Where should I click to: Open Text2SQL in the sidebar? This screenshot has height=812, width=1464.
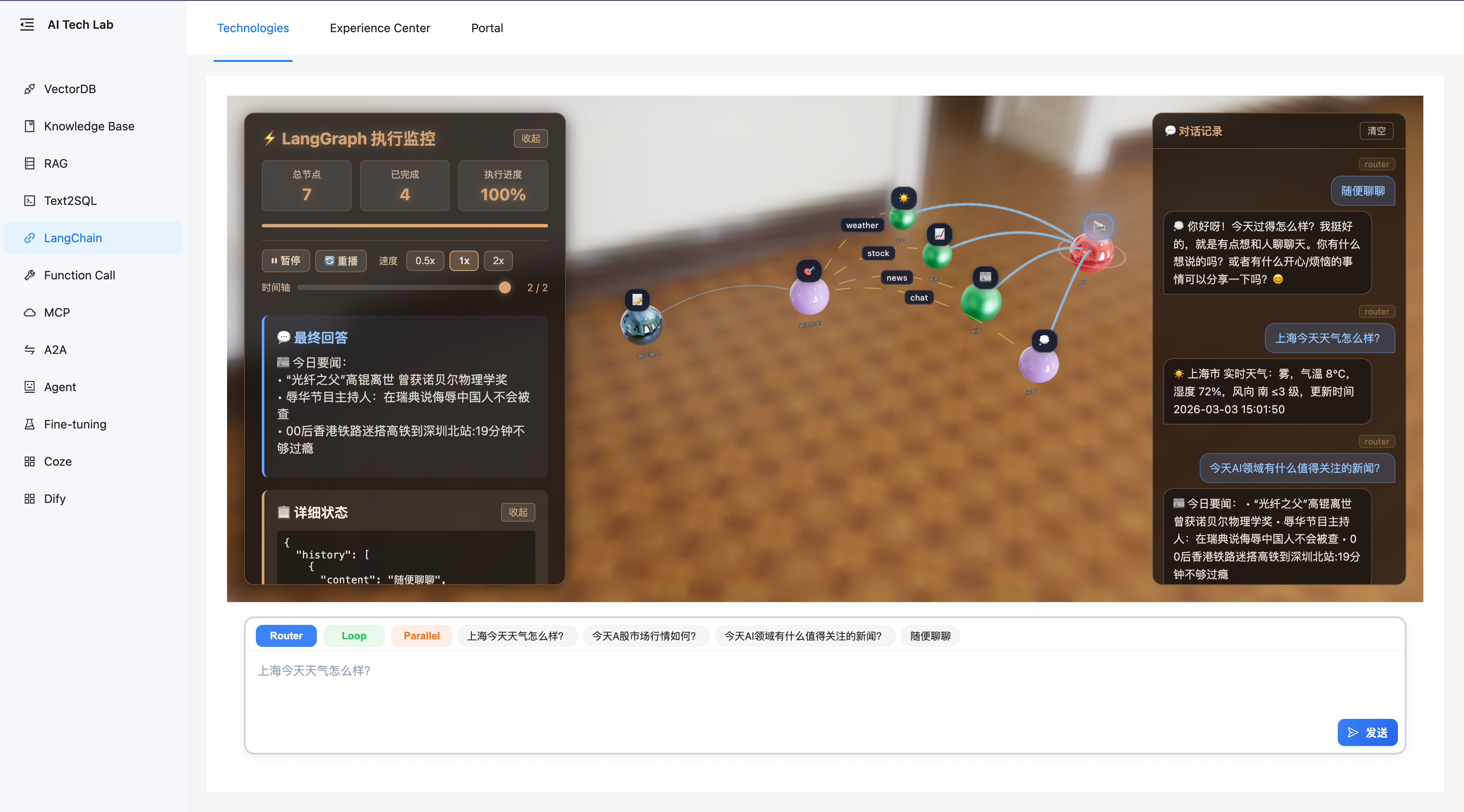point(93,200)
